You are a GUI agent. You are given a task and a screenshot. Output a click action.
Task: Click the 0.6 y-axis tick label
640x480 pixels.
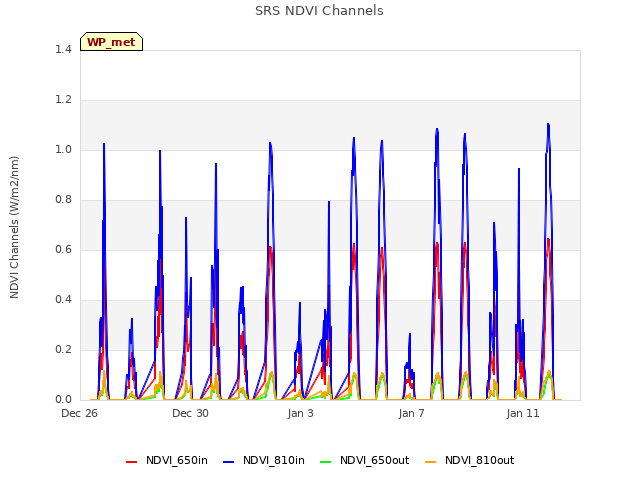pos(63,249)
